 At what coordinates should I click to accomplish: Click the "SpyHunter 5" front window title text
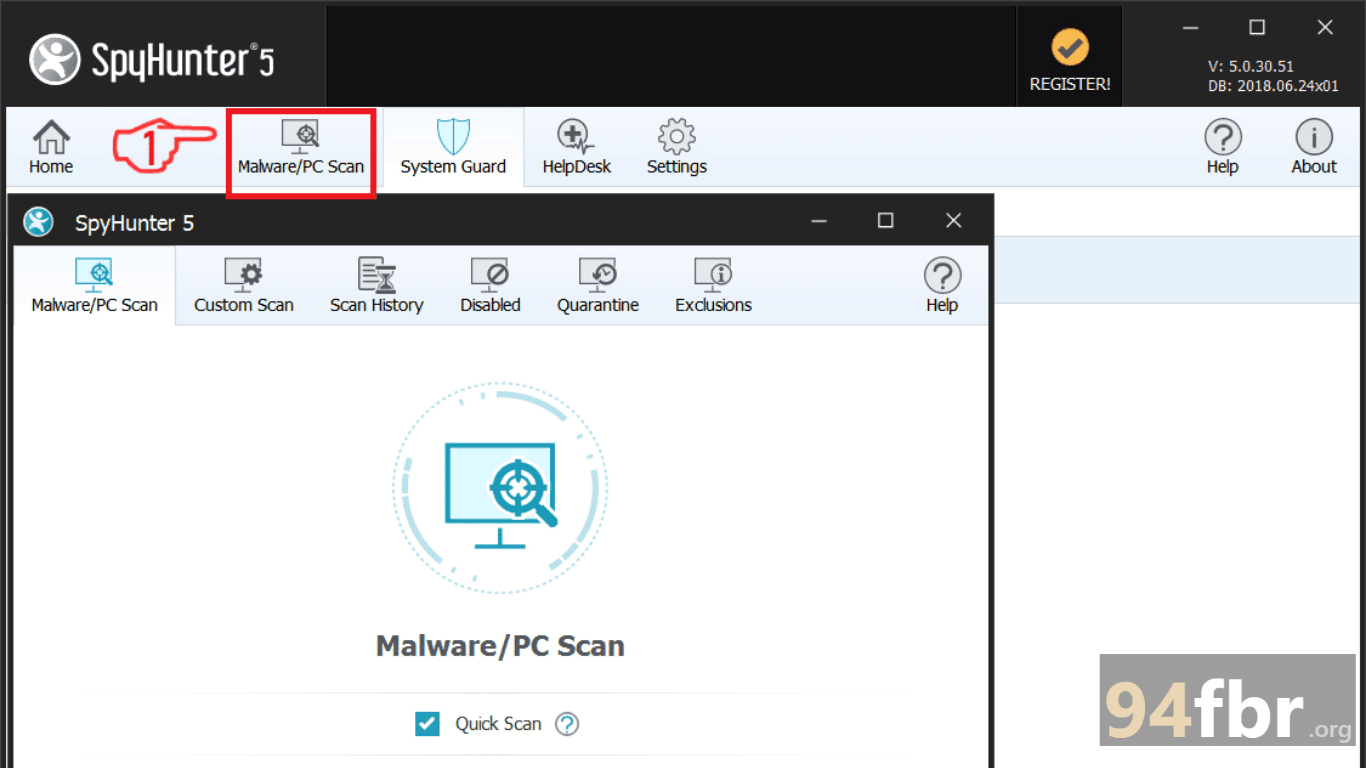(x=135, y=223)
